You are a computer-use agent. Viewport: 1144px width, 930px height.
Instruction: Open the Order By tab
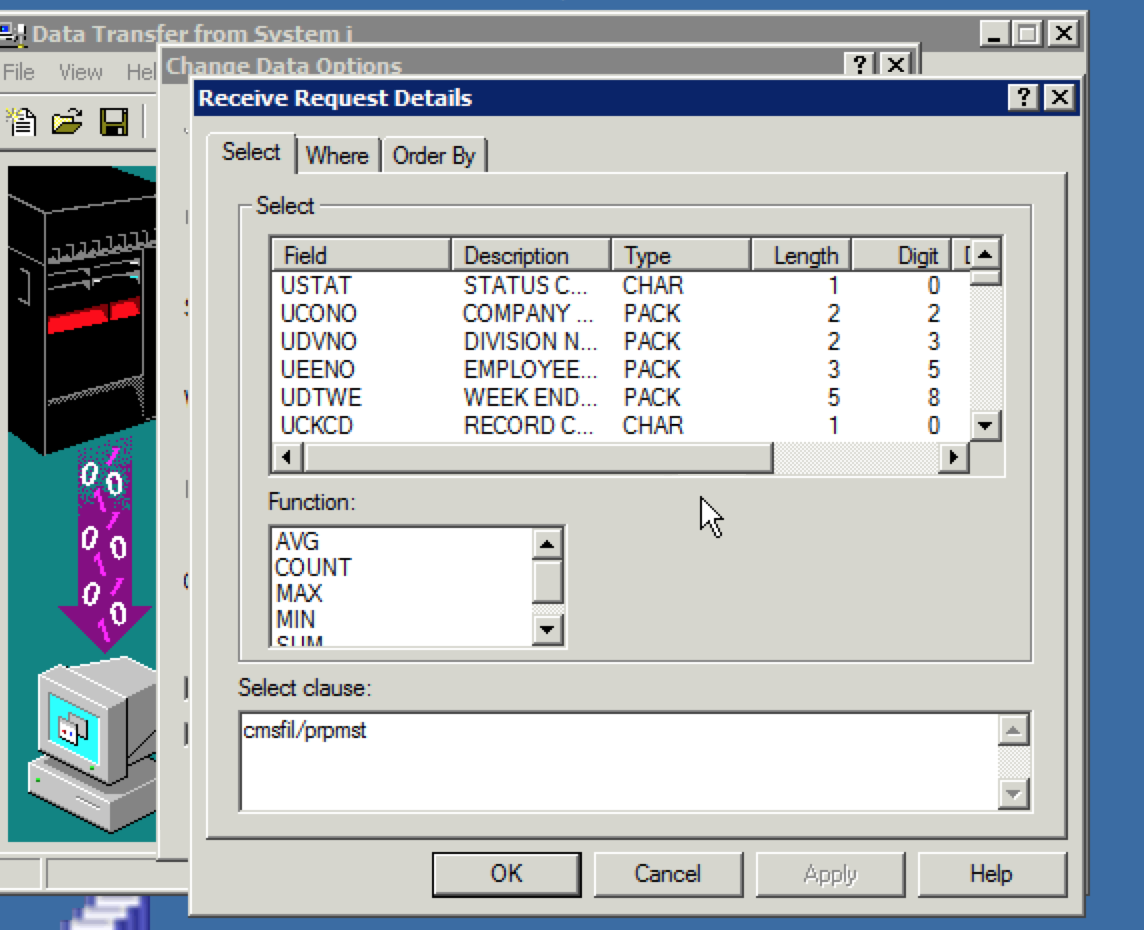(433, 156)
